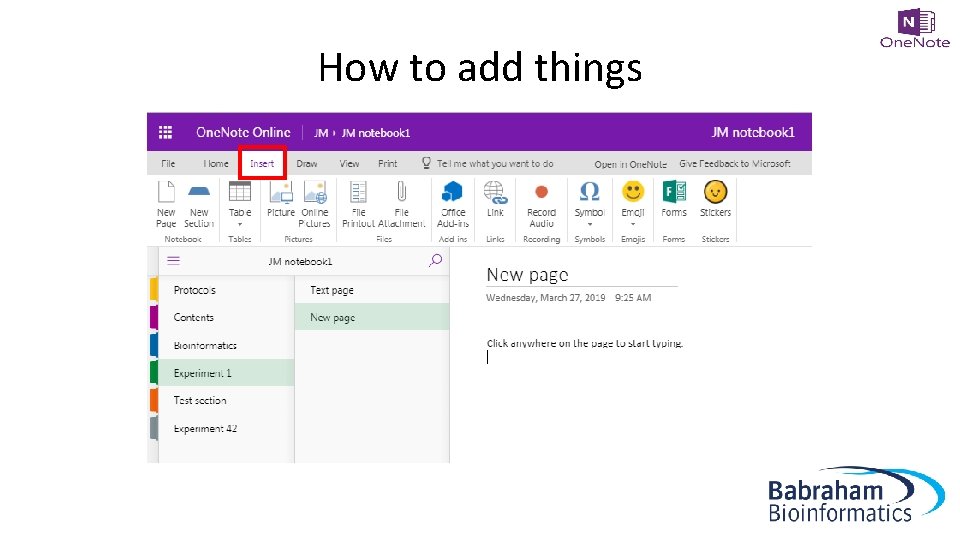Image resolution: width=960 pixels, height=540 pixels.
Task: Insert a File Printout
Action: [x=358, y=205]
